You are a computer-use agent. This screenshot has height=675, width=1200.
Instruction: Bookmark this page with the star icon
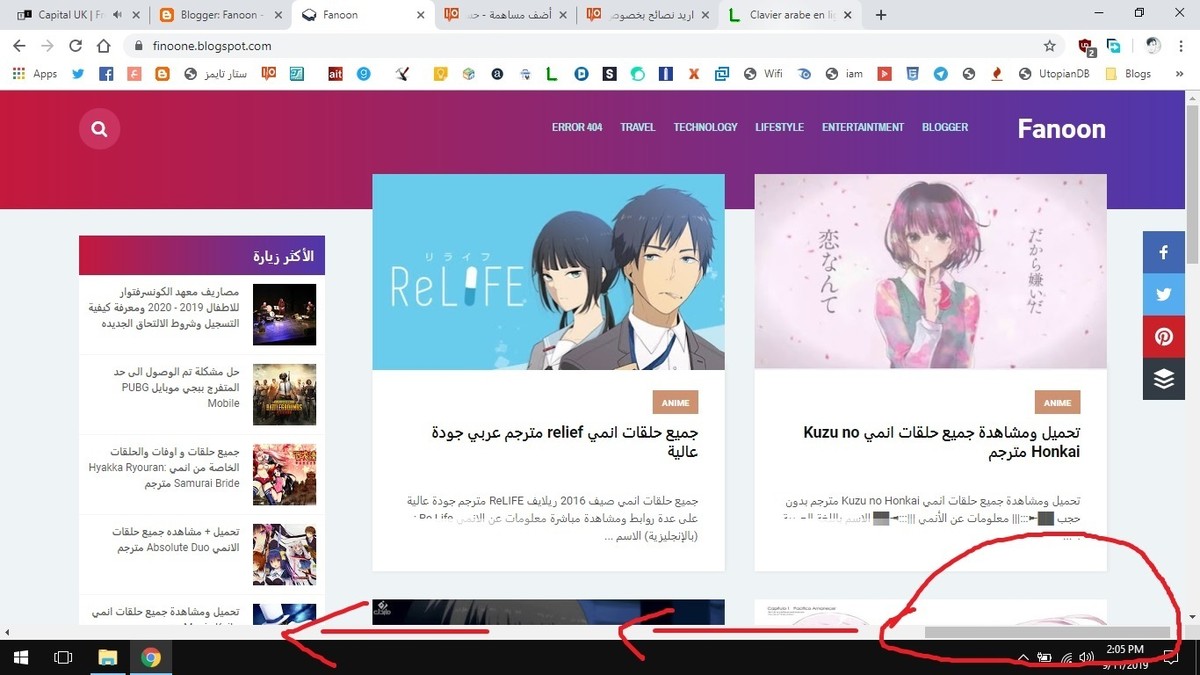point(1049,46)
